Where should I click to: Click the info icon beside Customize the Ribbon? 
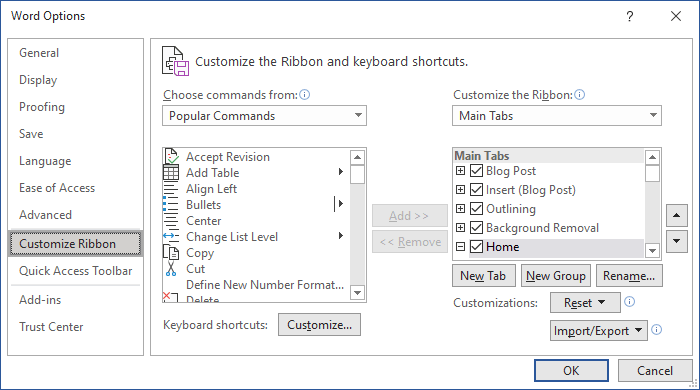[579, 95]
